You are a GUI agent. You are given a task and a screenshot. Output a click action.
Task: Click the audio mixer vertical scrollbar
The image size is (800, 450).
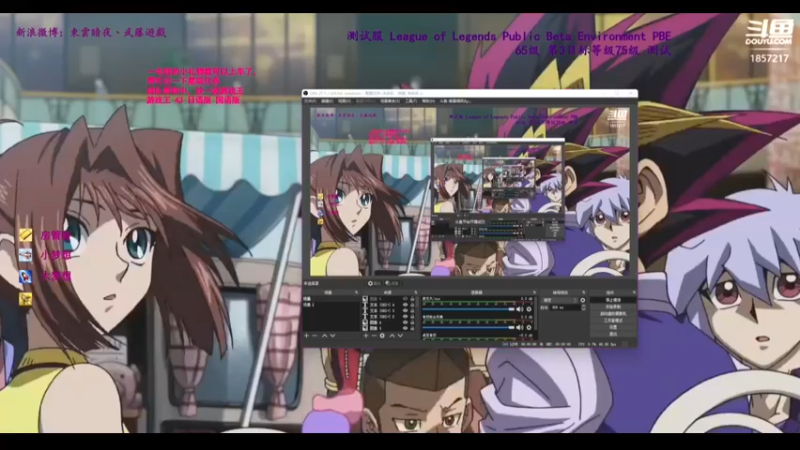536,313
